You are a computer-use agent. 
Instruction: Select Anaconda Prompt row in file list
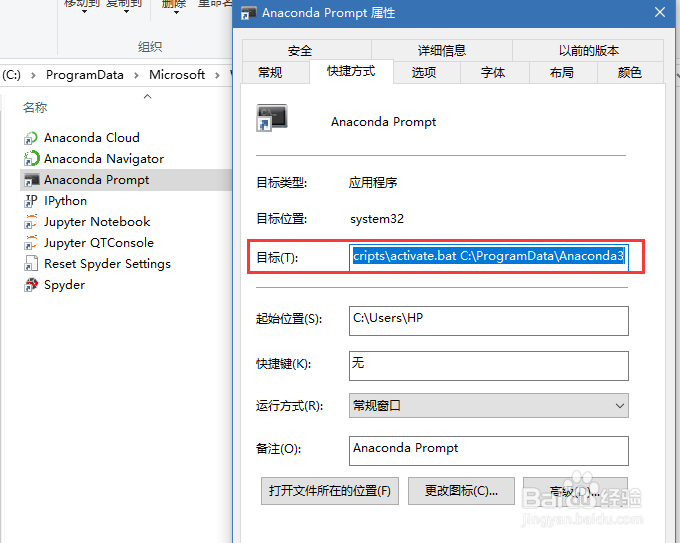(x=126, y=180)
